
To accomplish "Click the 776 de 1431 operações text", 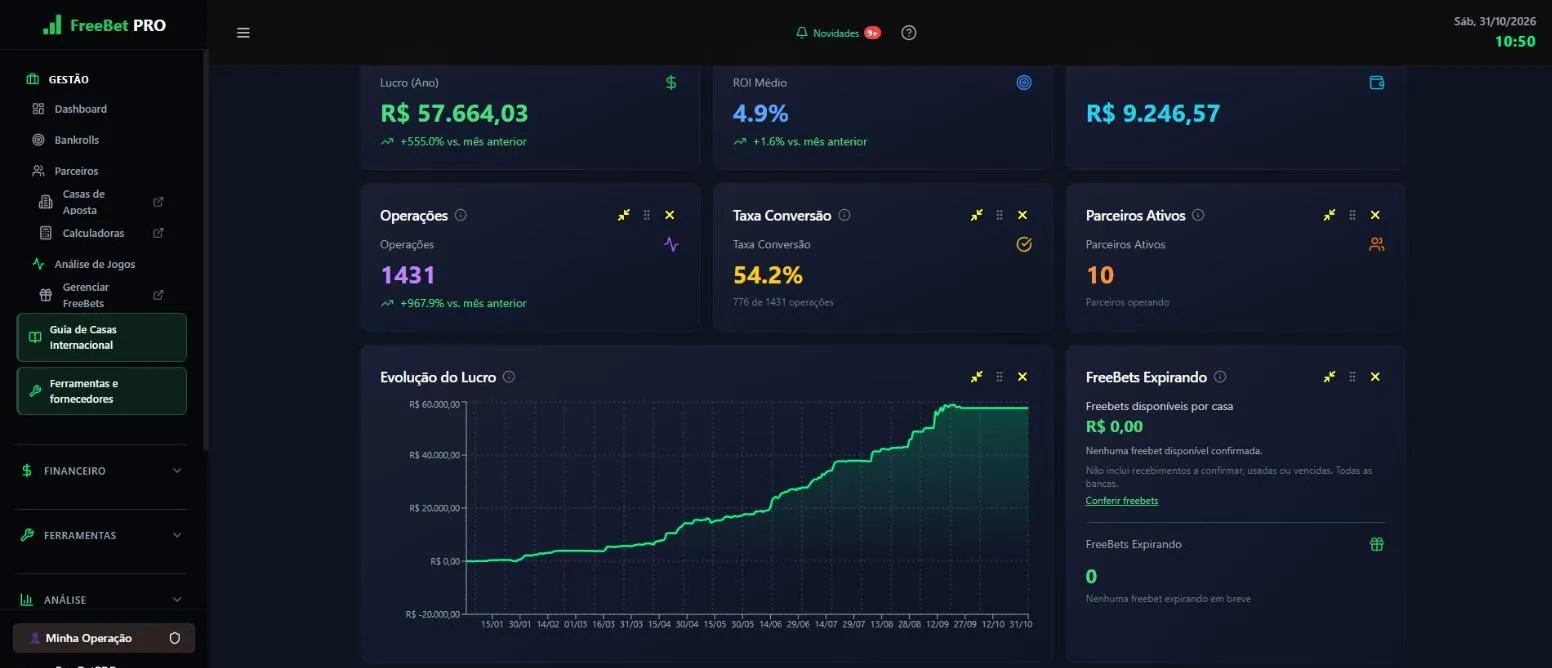I will 783,302.
